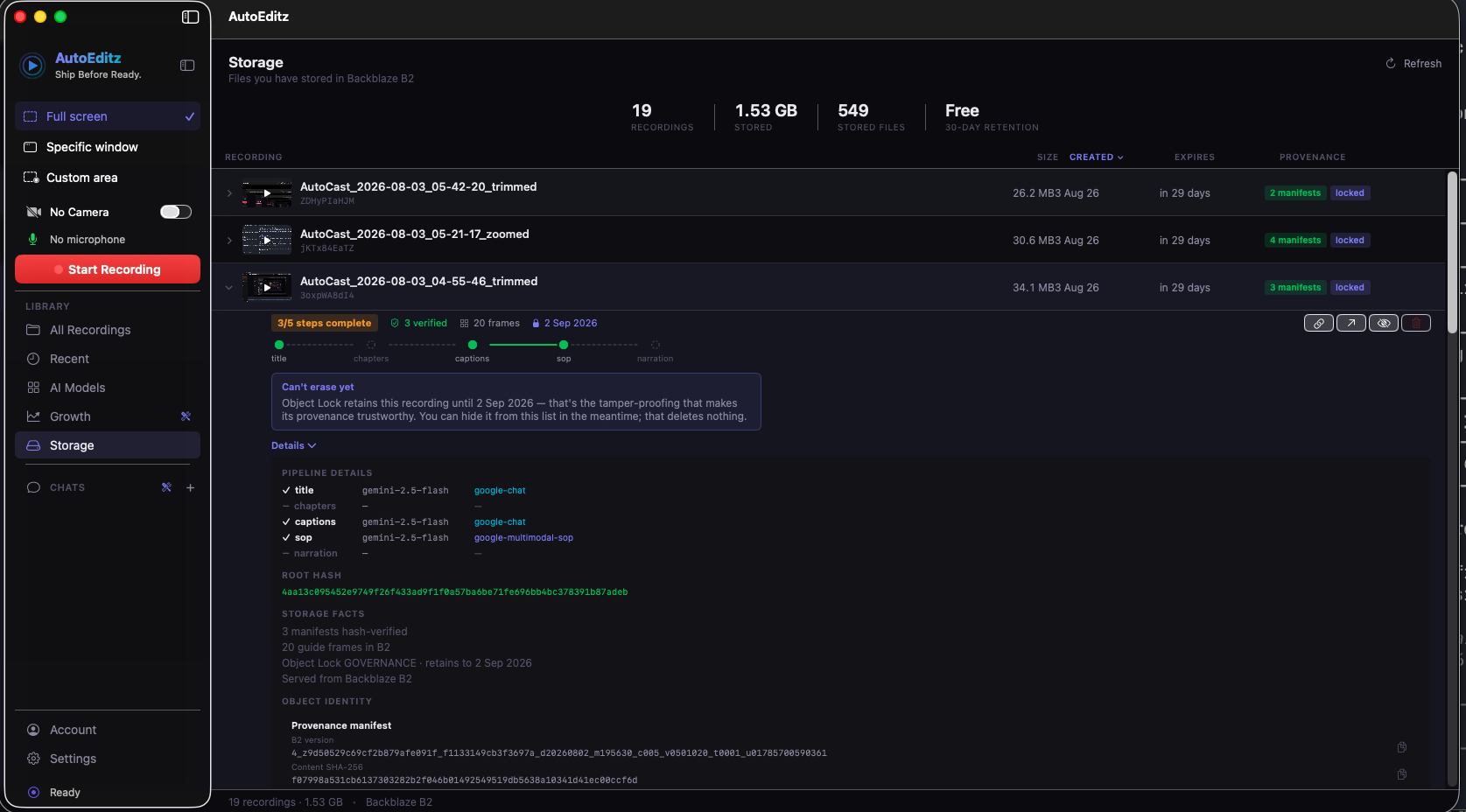Add a new chat with plus icon

[x=190, y=487]
